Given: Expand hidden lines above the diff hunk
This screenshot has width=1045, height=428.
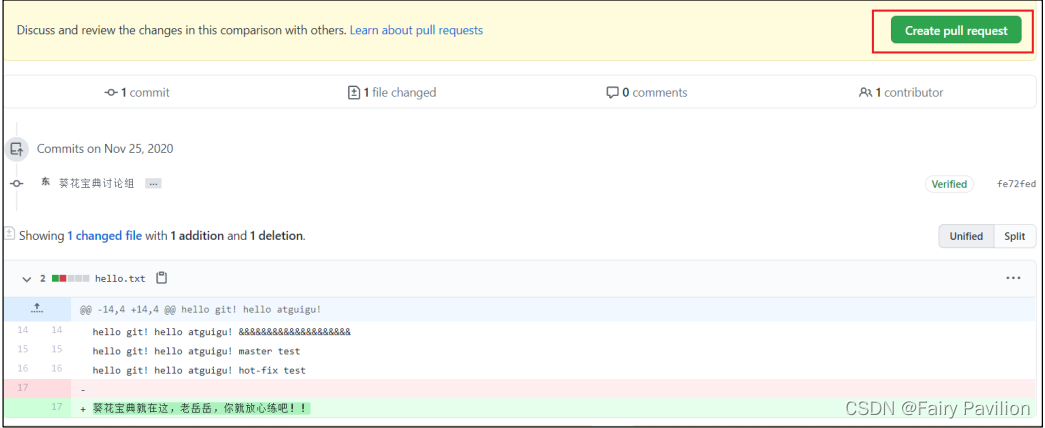Looking at the screenshot, I should coord(37,309).
